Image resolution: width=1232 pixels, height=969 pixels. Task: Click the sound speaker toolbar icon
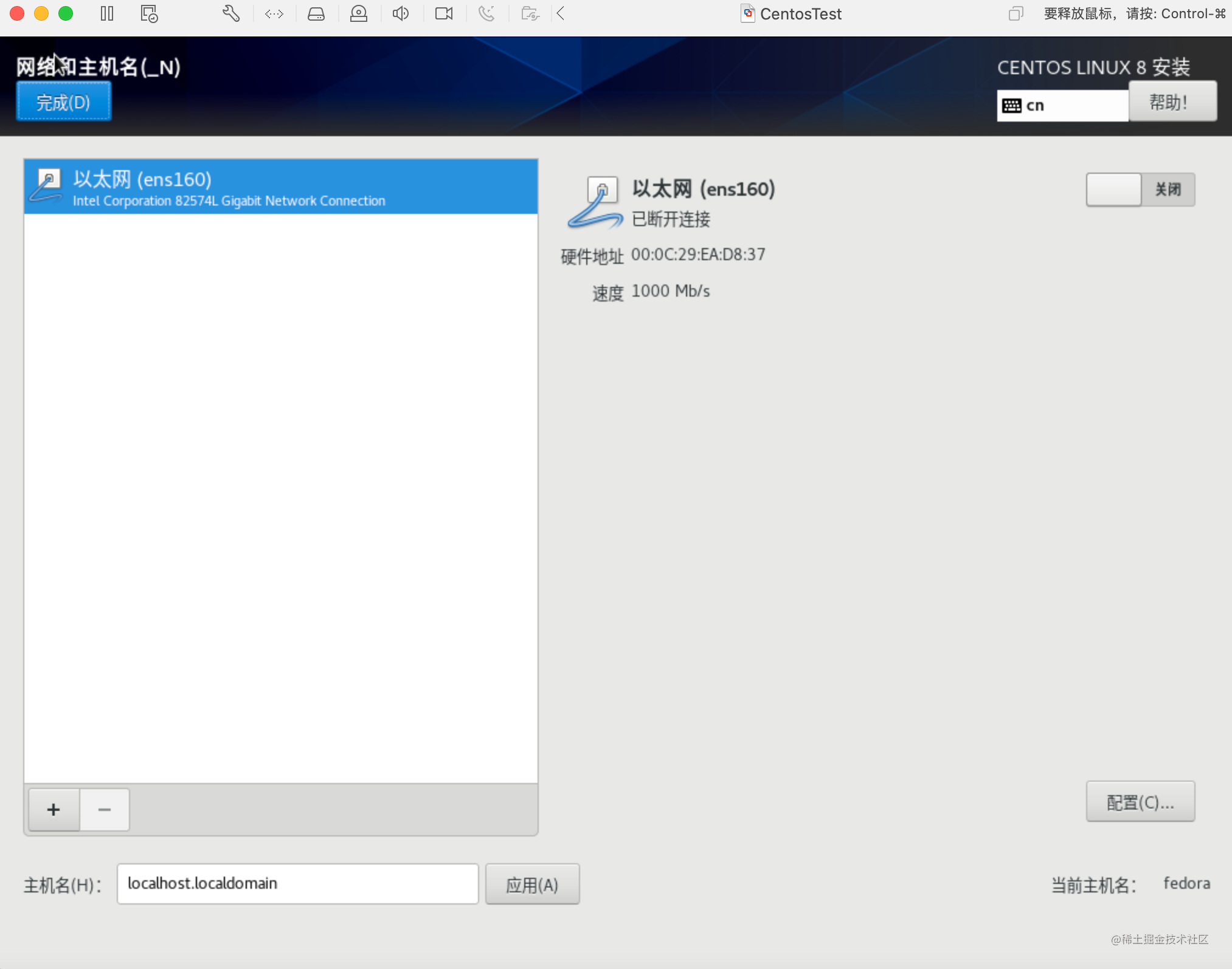click(401, 13)
